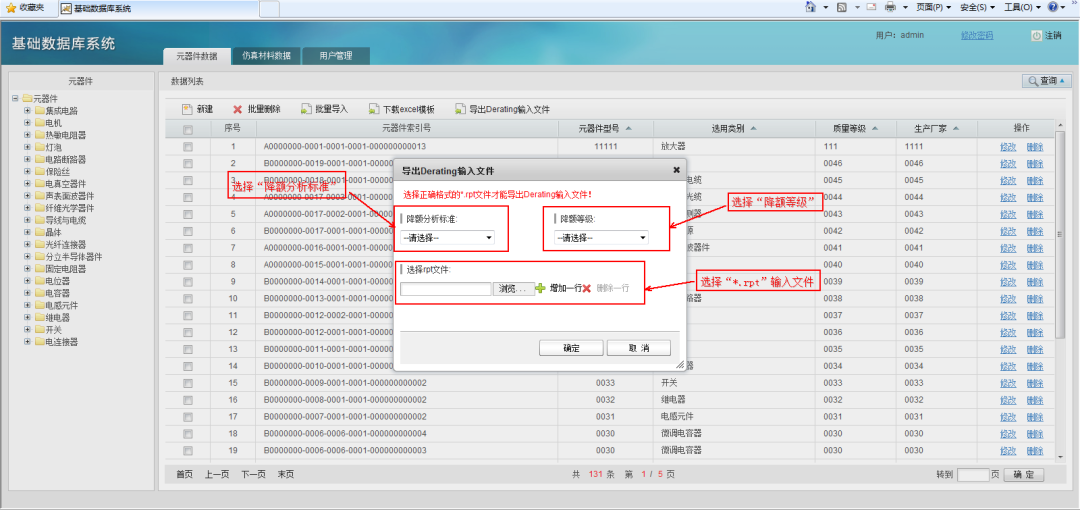Switch to the 元器件数据 tab
Image resolution: width=1080 pixels, height=510 pixels.
click(196, 57)
